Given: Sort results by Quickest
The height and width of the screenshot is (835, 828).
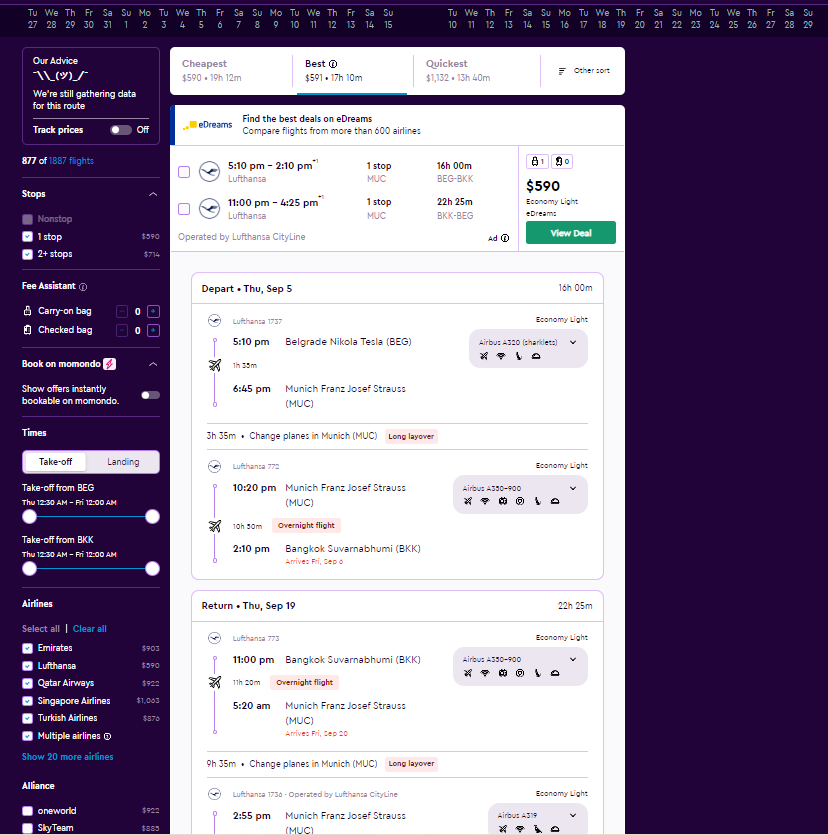Looking at the screenshot, I should (476, 71).
